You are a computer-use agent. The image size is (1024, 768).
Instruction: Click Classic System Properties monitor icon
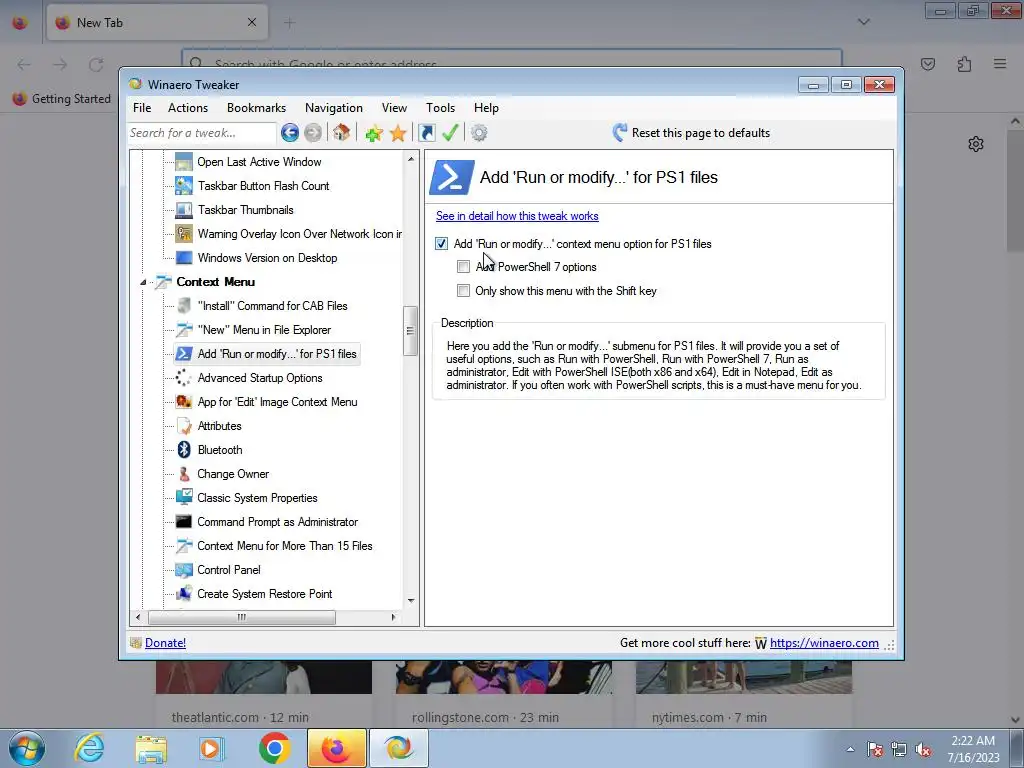pyautogui.click(x=184, y=498)
